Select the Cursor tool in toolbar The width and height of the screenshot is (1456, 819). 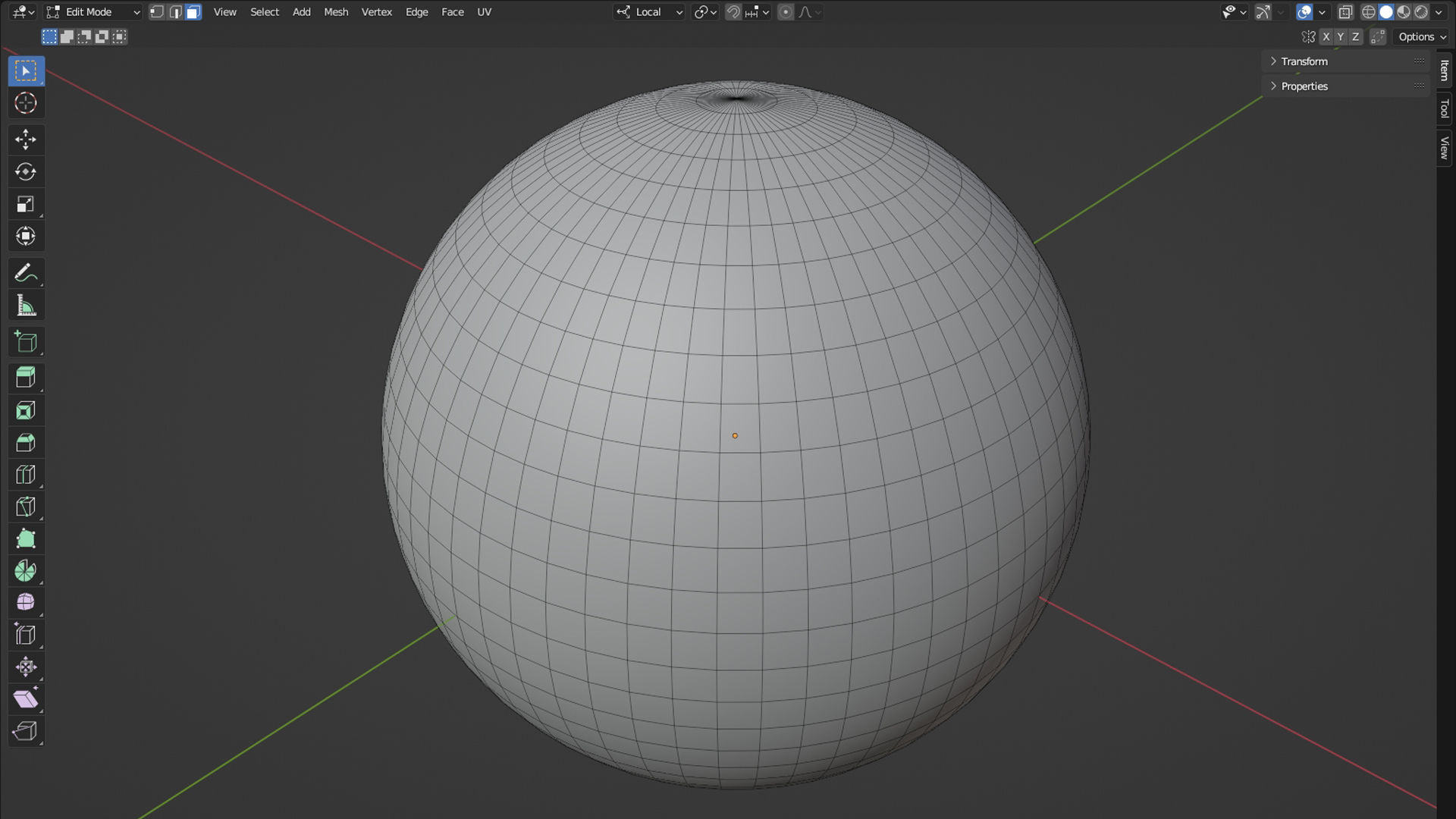click(26, 103)
